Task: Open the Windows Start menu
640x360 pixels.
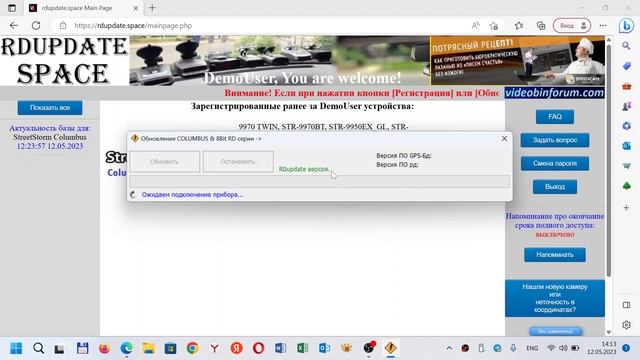Action: pyautogui.click(x=16, y=348)
